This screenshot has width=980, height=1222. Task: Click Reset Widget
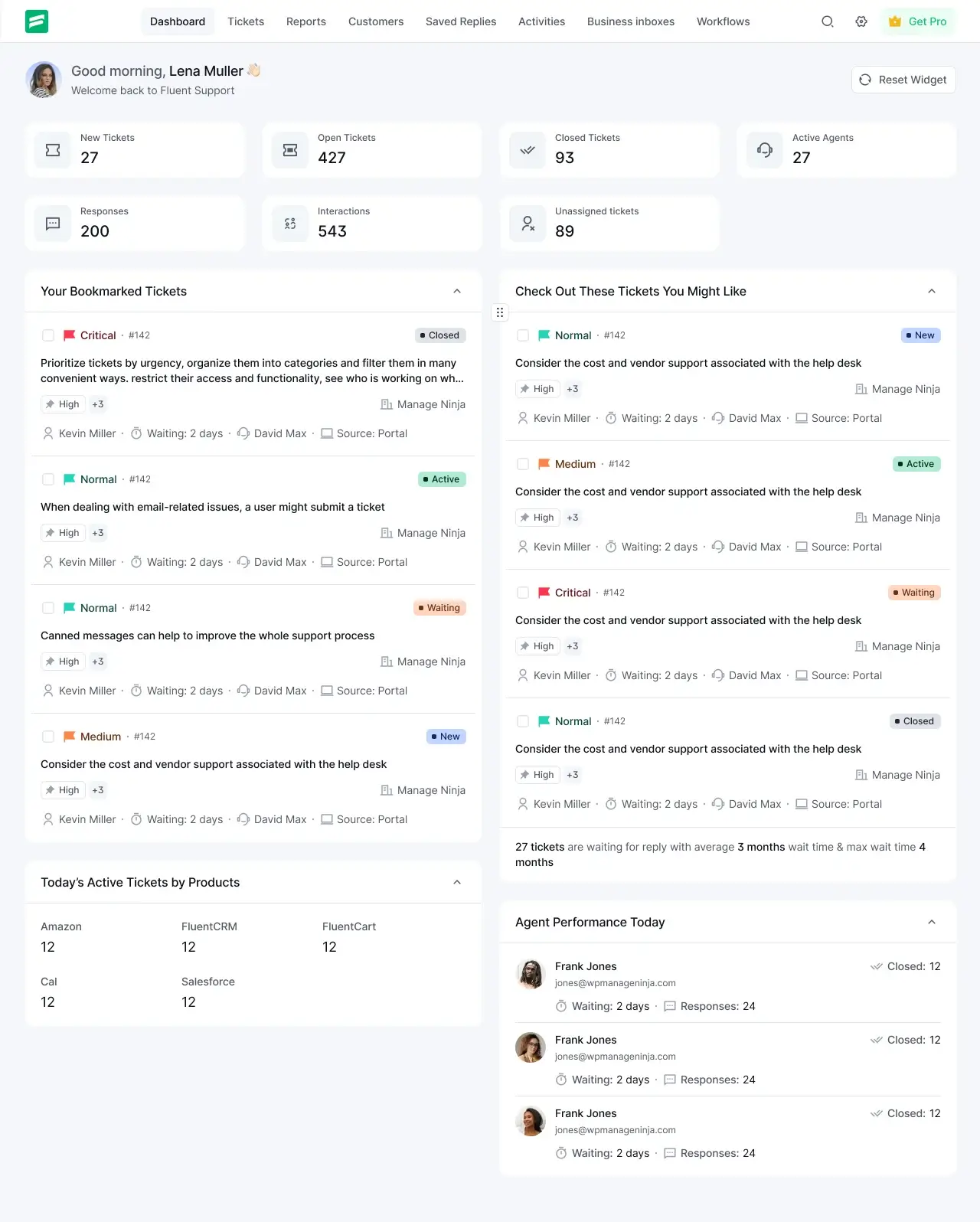pos(903,80)
